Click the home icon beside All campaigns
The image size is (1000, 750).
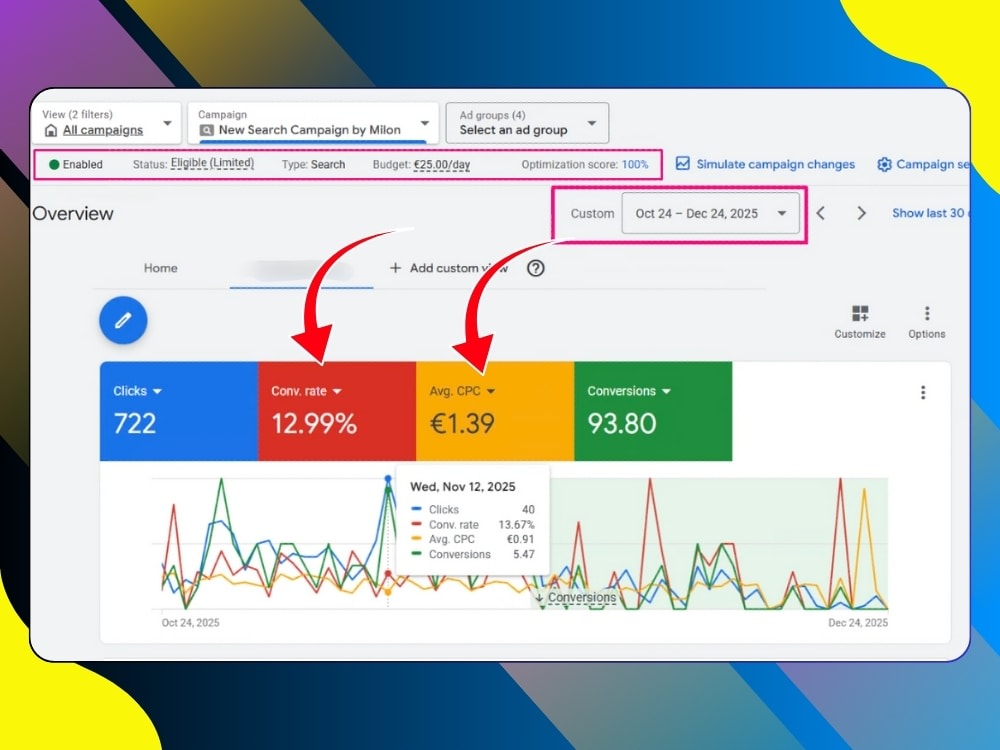tap(51, 131)
